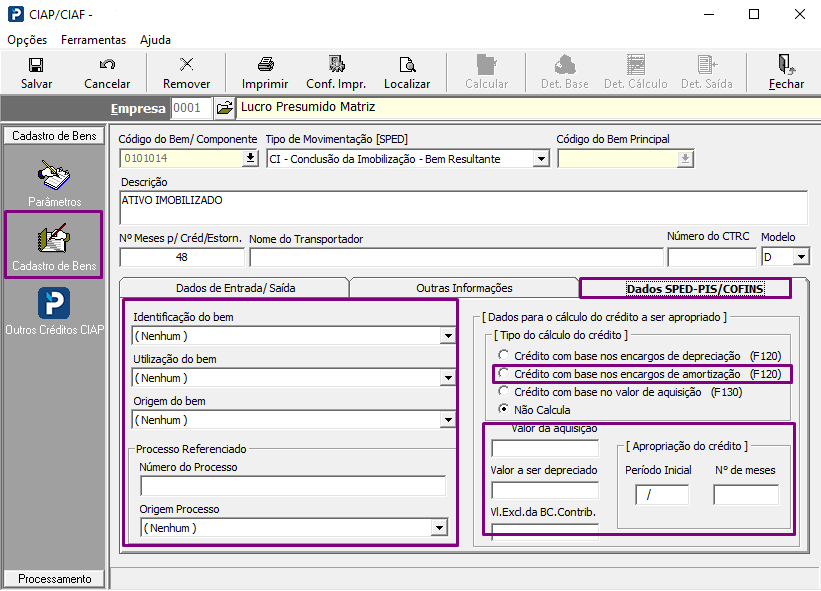Viewport: 821px width, 591px height.
Task: Click the Cancelar undo icon
Action: coord(107,66)
